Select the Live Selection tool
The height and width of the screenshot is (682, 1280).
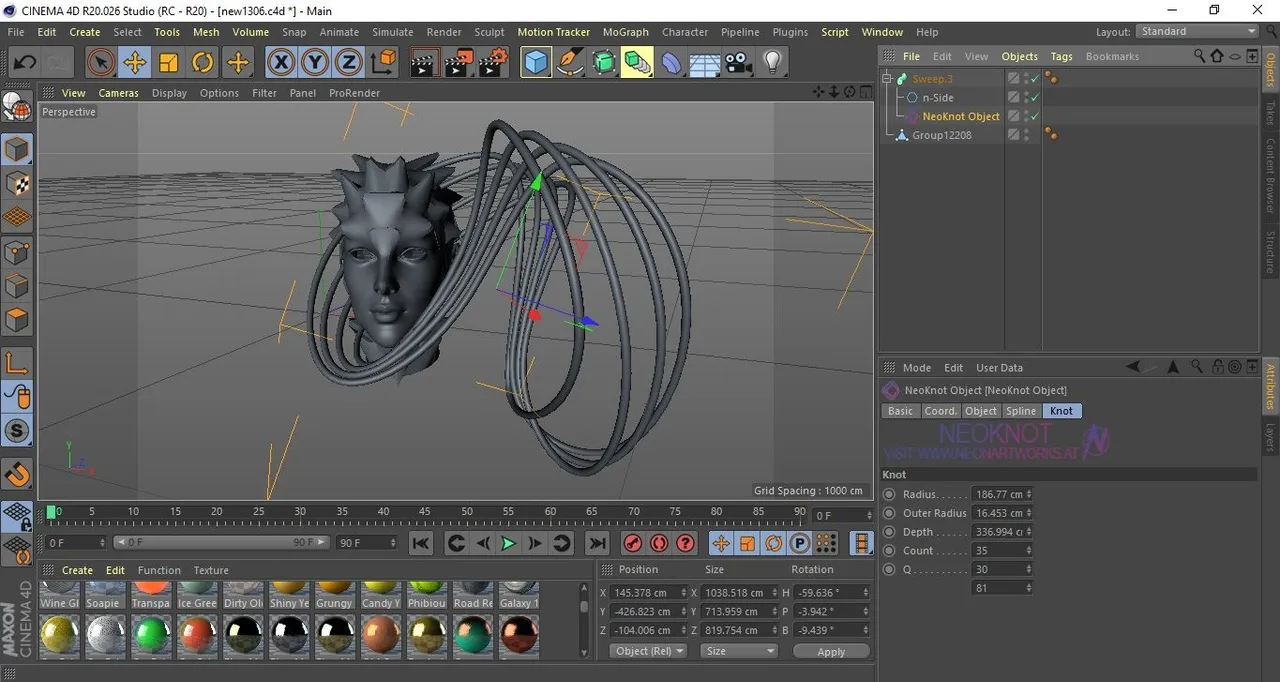tap(100, 63)
